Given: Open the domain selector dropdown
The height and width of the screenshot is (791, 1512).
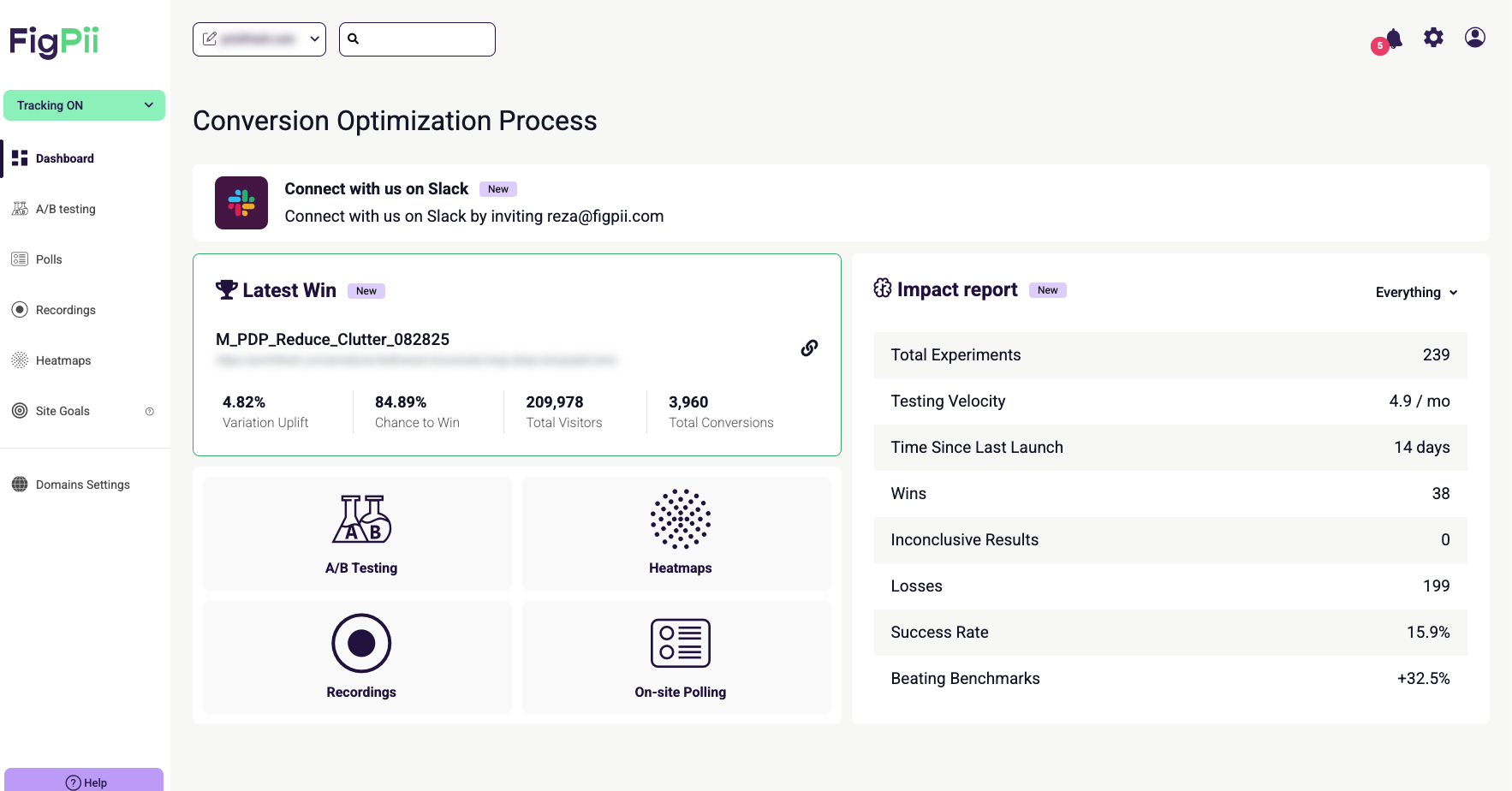Looking at the screenshot, I should 259,39.
